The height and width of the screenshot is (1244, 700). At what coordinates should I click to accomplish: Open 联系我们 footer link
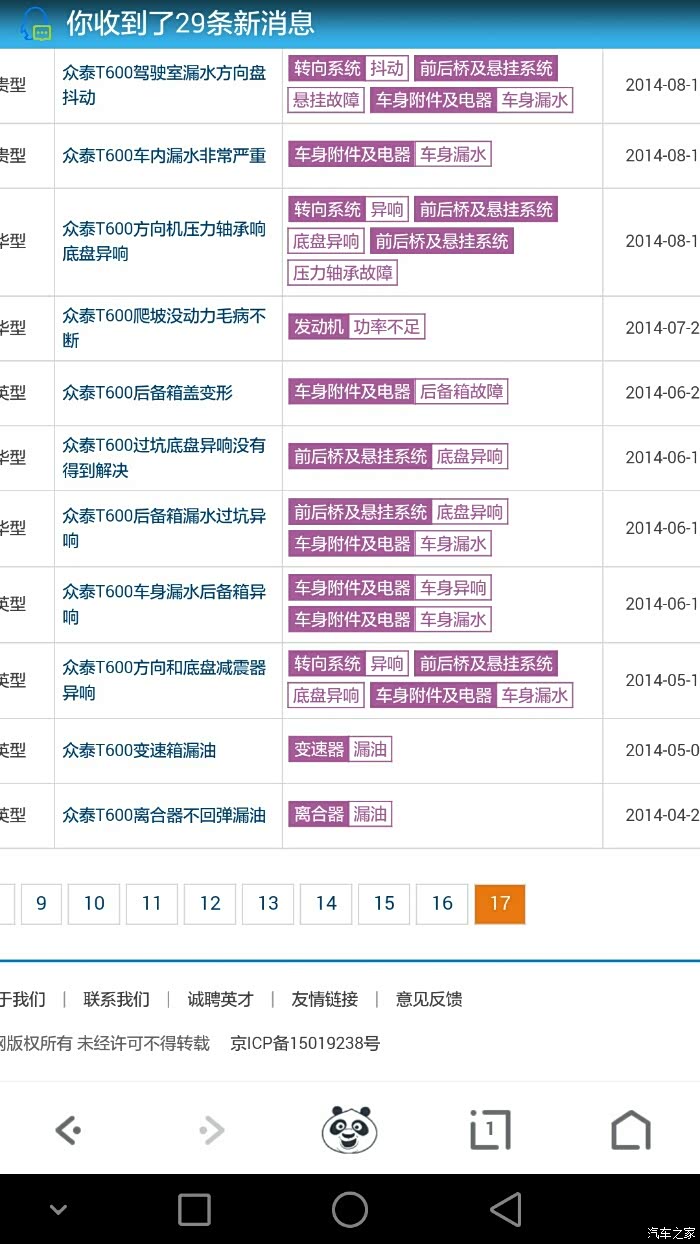(x=117, y=999)
